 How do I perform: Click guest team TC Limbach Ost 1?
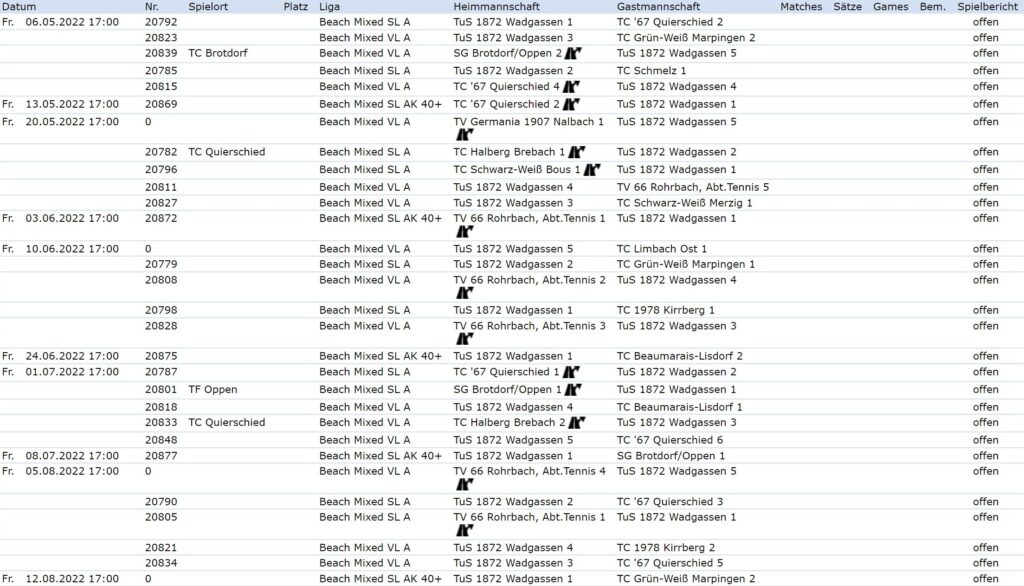pyautogui.click(x=662, y=250)
